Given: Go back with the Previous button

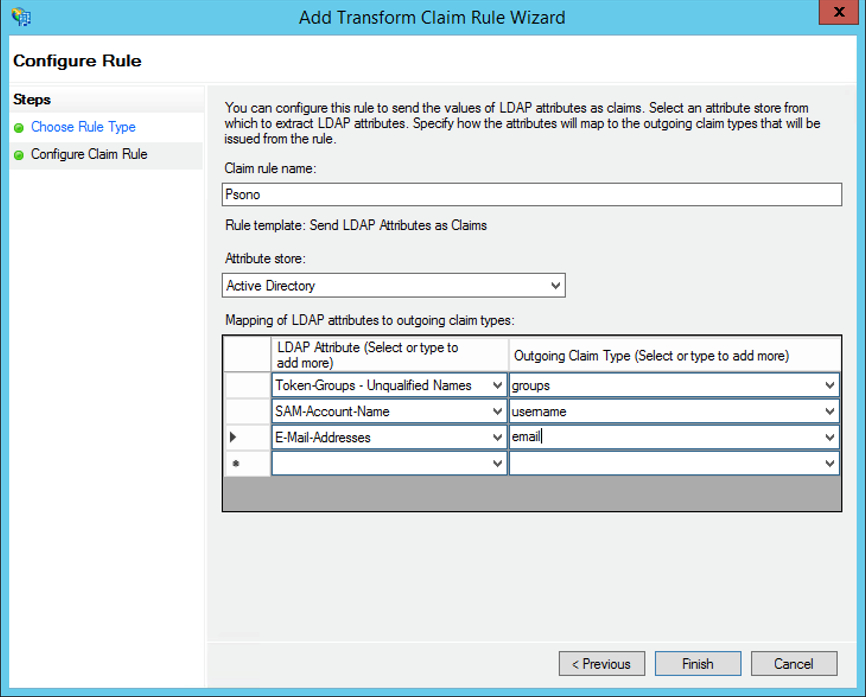Looking at the screenshot, I should point(601,663).
